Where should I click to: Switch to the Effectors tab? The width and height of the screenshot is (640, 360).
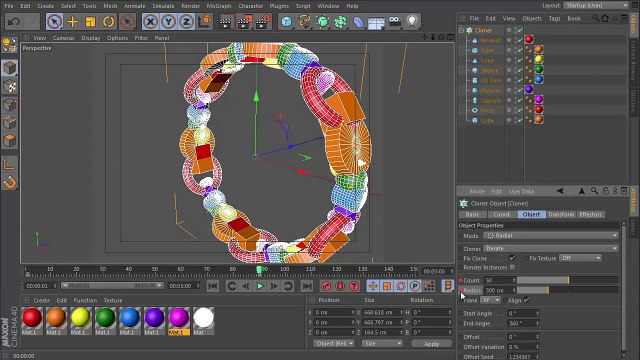coord(590,214)
